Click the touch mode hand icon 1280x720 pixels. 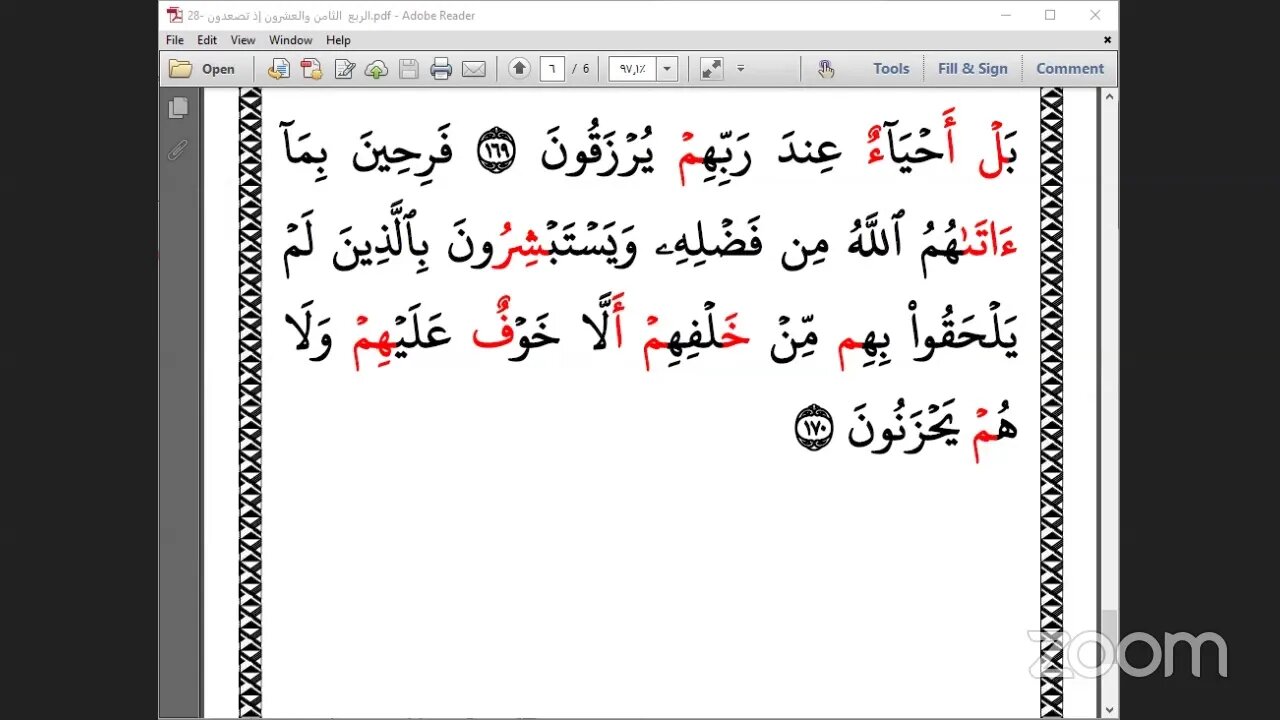[826, 69]
